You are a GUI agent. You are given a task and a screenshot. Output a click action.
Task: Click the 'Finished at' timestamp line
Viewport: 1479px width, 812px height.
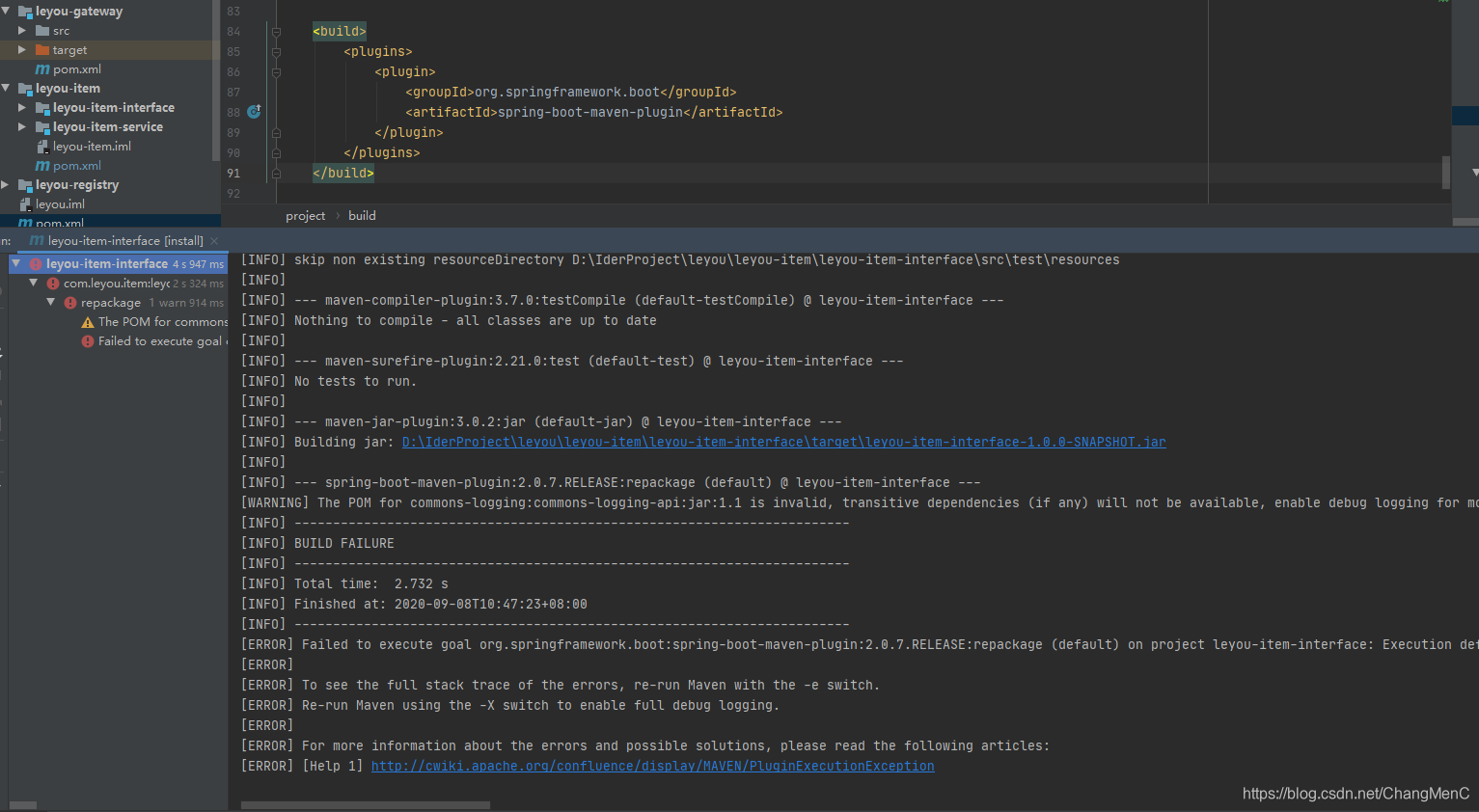coord(414,605)
